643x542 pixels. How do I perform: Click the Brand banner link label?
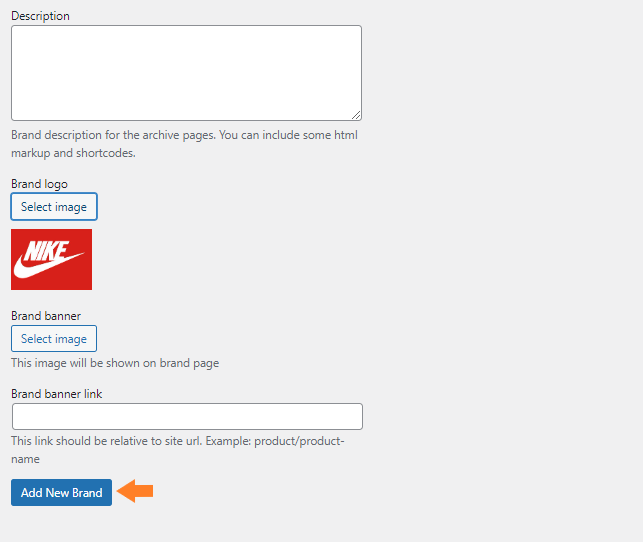point(57,394)
